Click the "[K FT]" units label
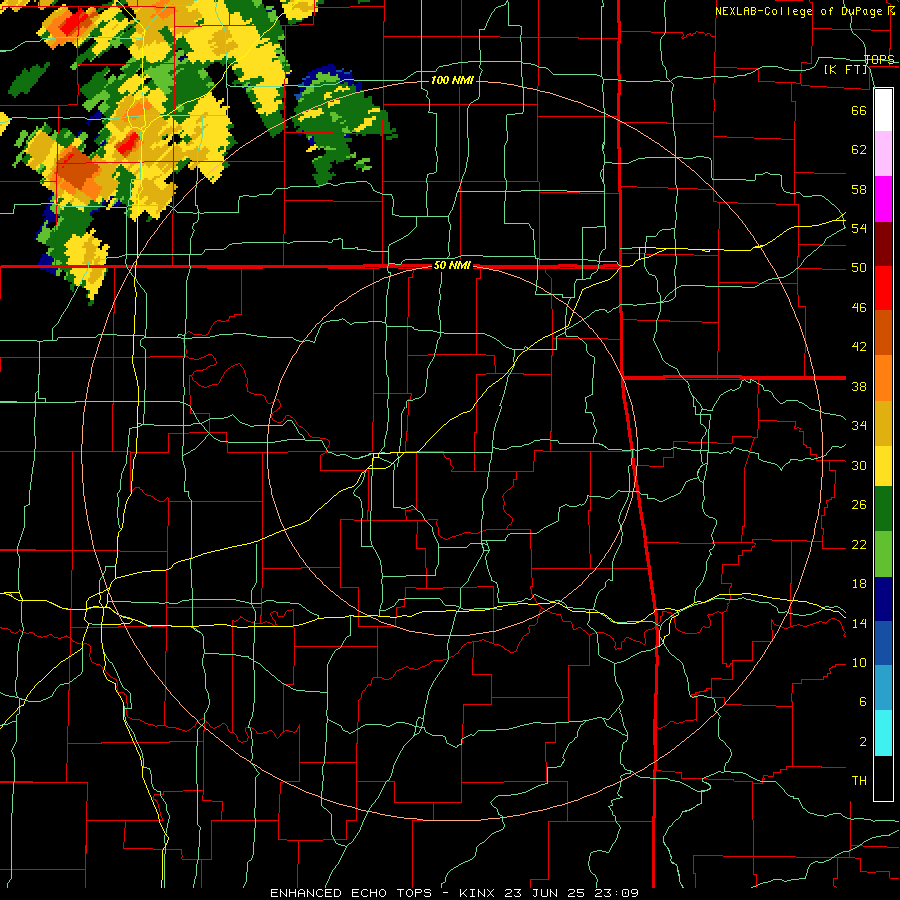The image size is (900, 900). click(846, 69)
